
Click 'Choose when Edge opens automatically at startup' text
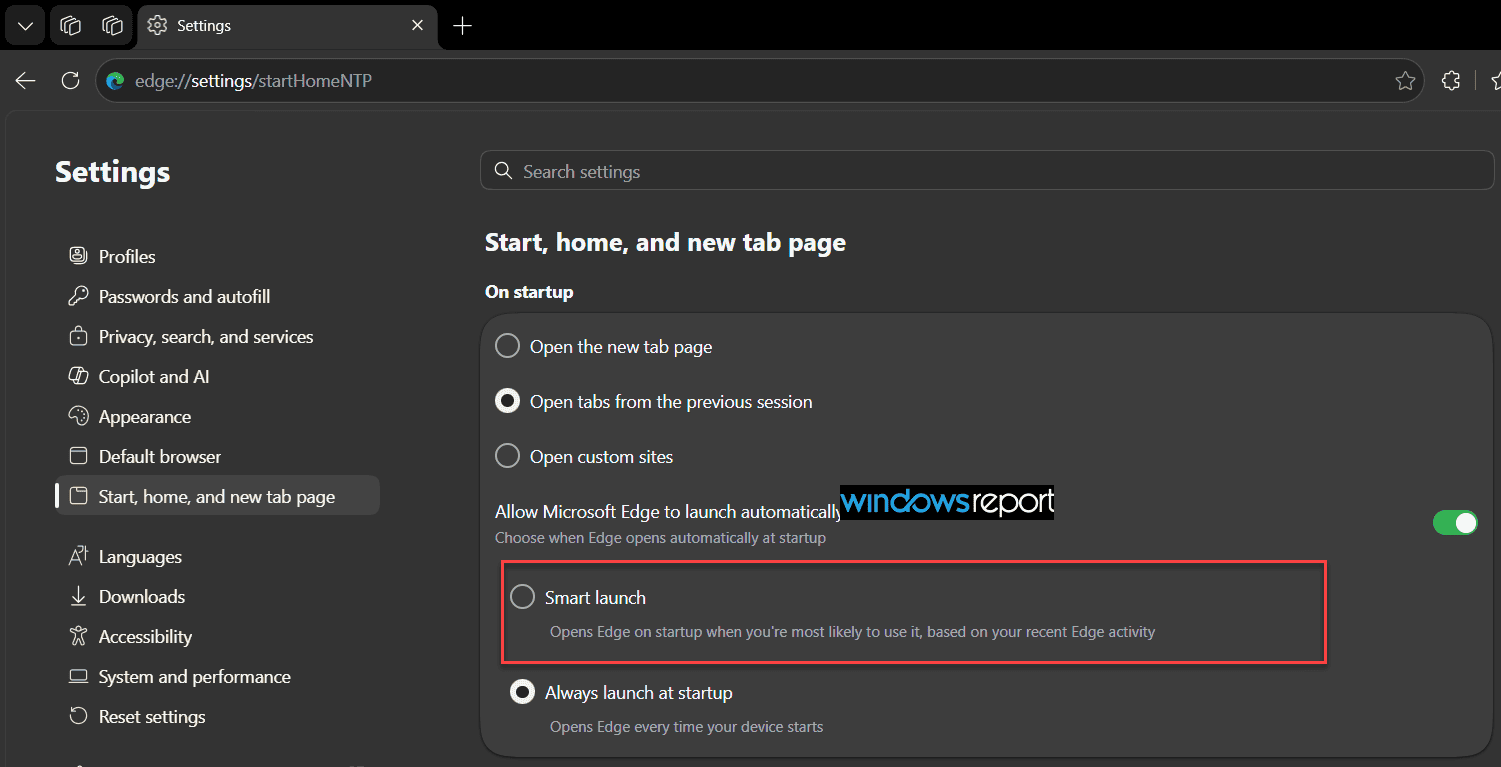(x=660, y=538)
